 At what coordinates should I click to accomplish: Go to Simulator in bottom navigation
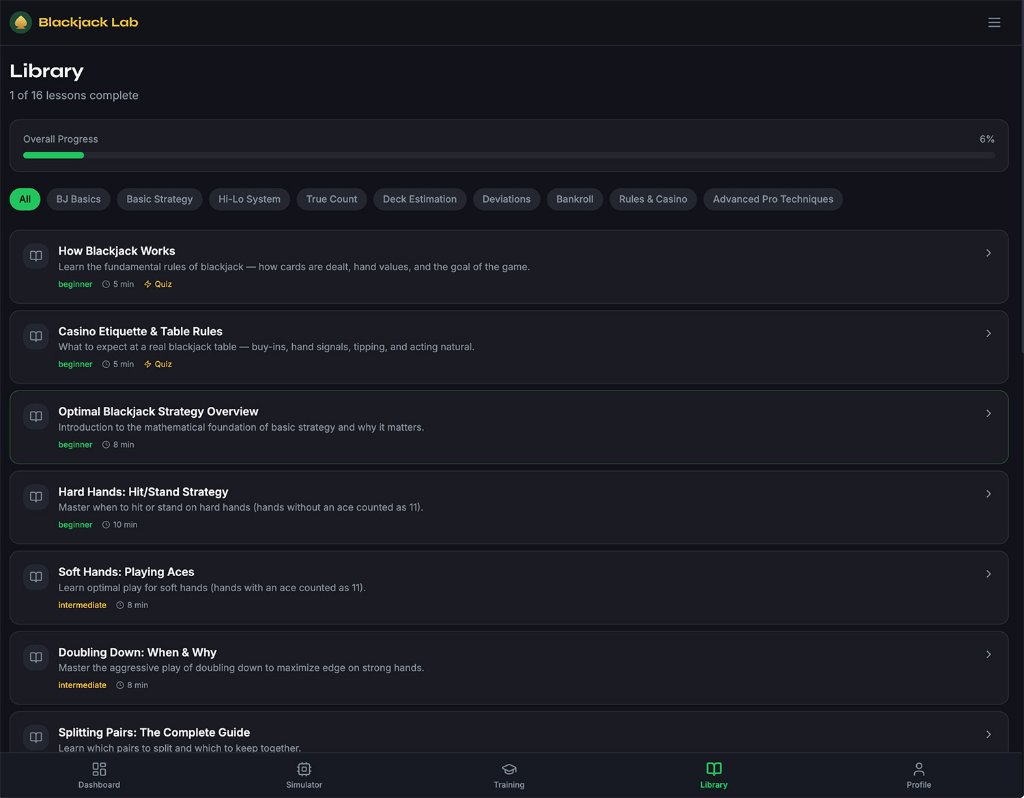click(x=304, y=775)
